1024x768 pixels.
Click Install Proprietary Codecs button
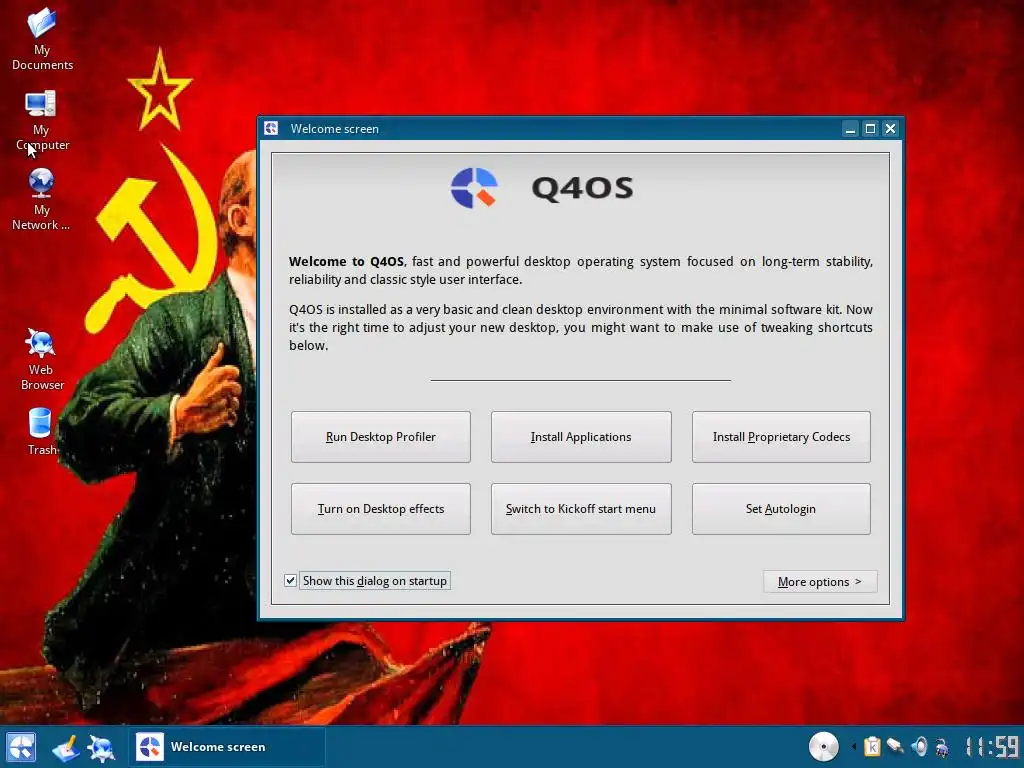[x=781, y=437]
